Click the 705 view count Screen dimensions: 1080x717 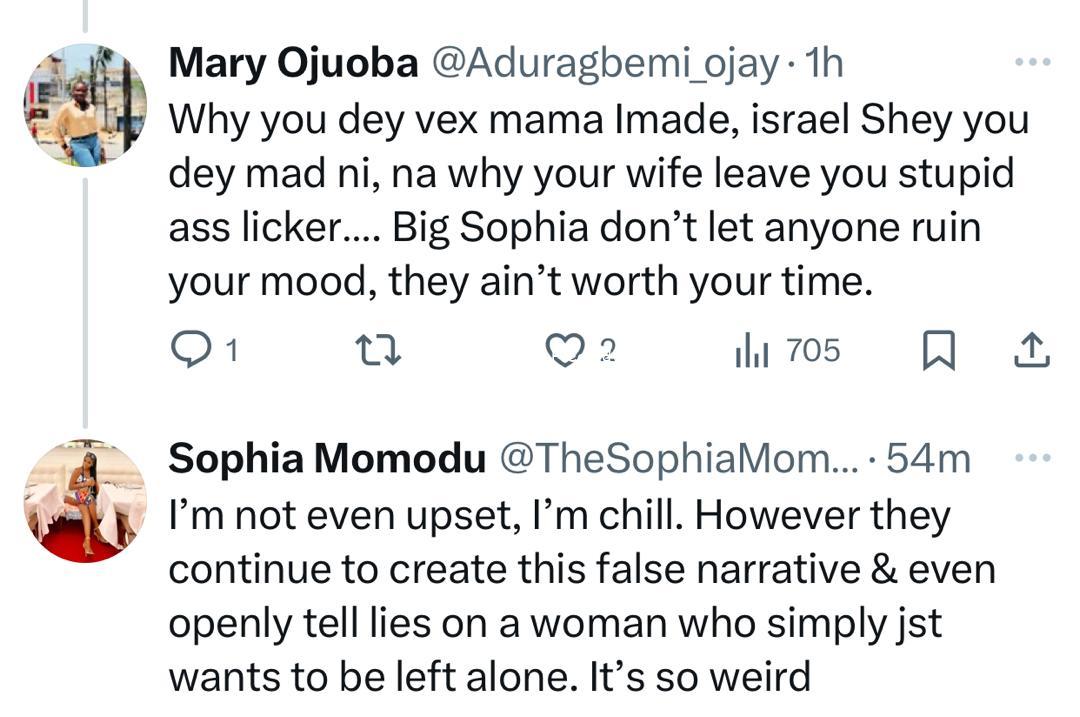[813, 350]
